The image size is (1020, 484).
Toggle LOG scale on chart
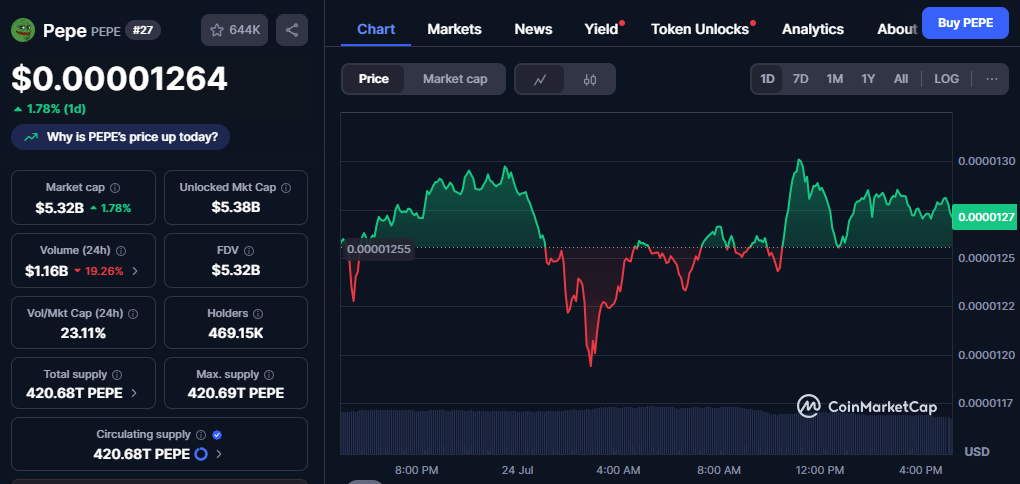pos(946,79)
